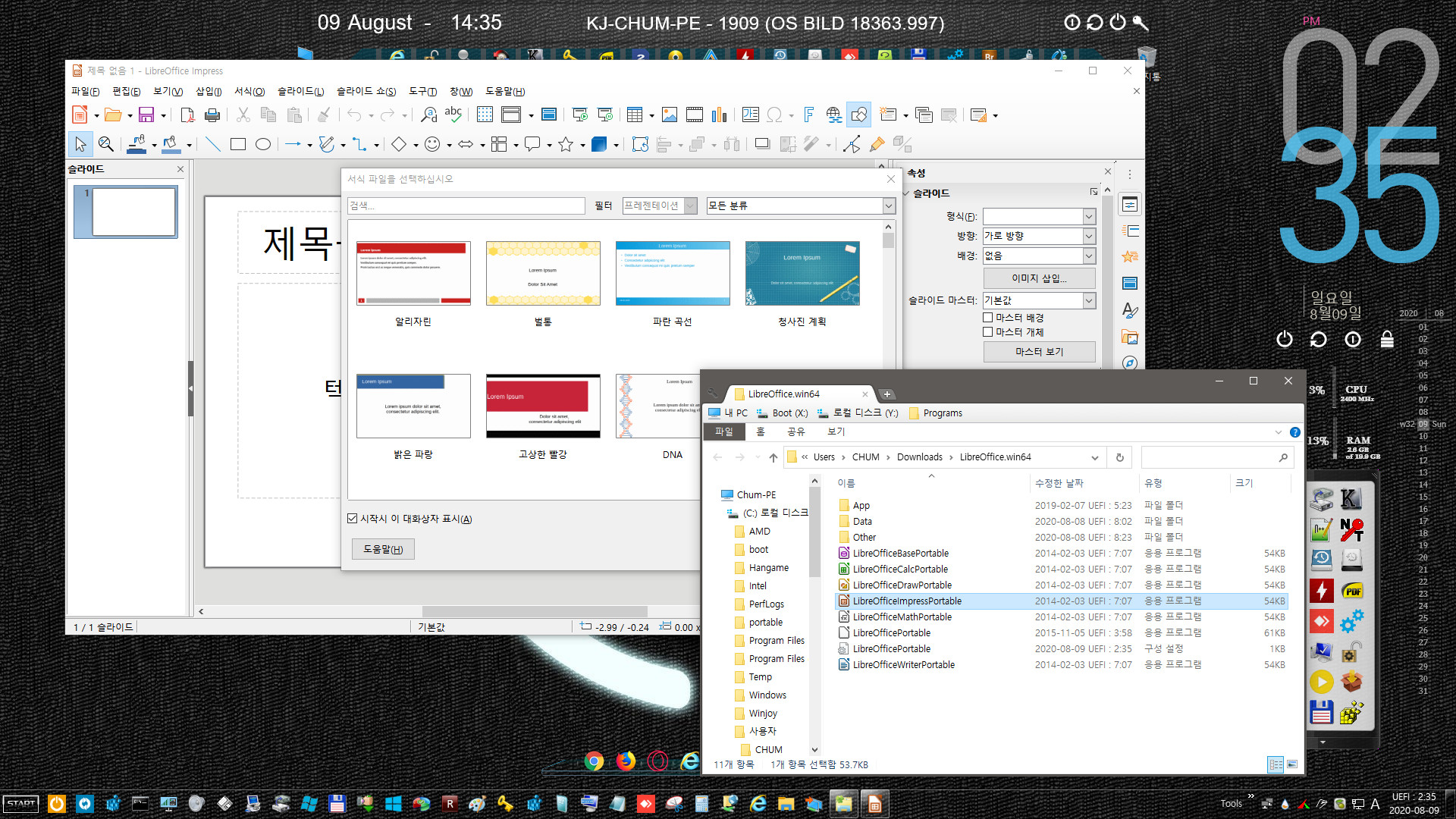Switch to Explorer 홈 ribbon tab

tap(760, 431)
